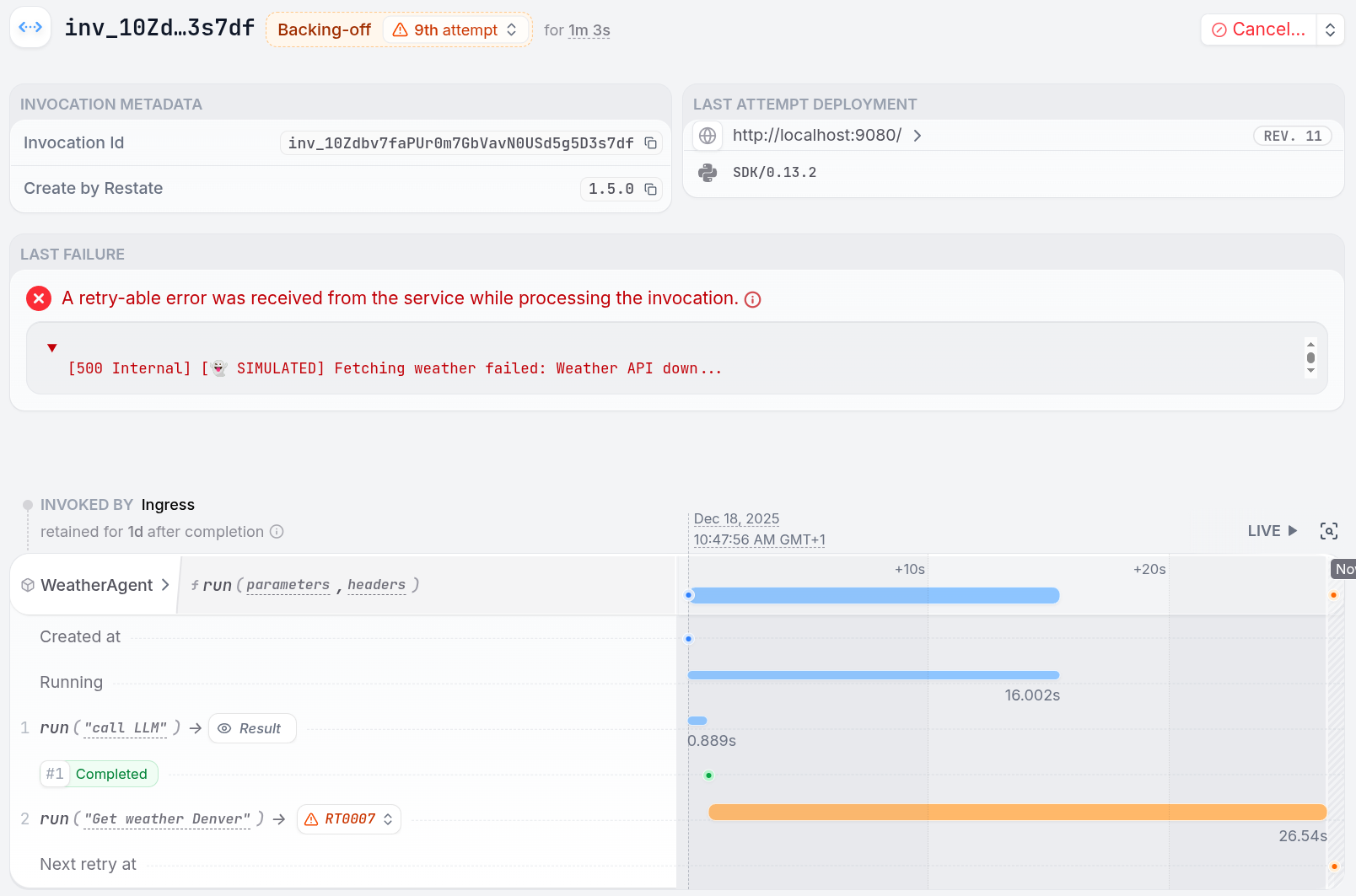Viewport: 1356px width, 896px height.
Task: Open deployment http://localhost:9080/ details
Action: click(826, 136)
